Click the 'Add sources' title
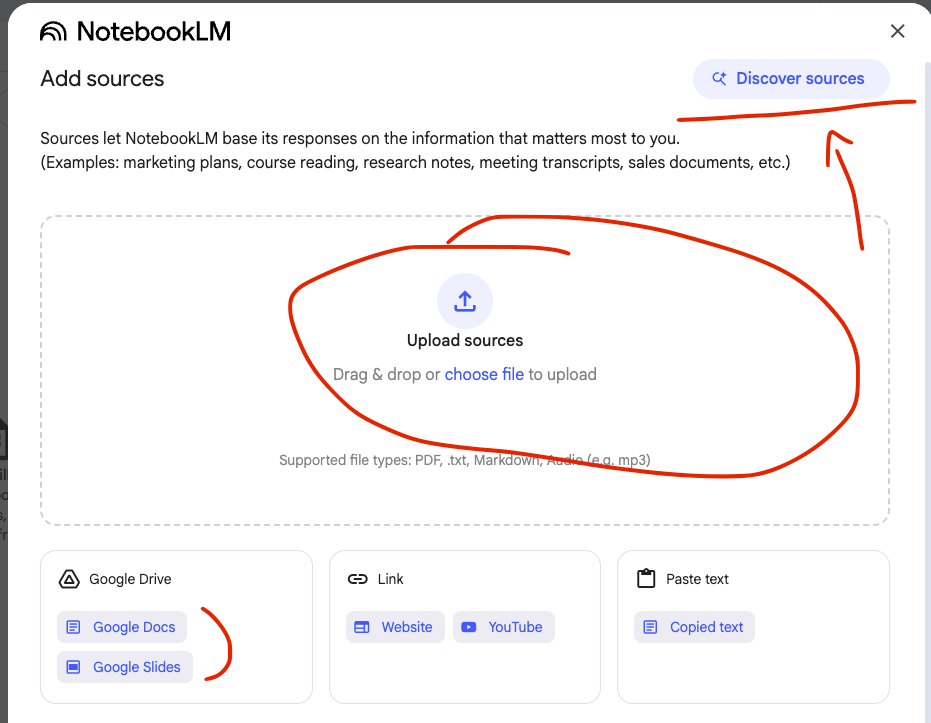 [102, 79]
